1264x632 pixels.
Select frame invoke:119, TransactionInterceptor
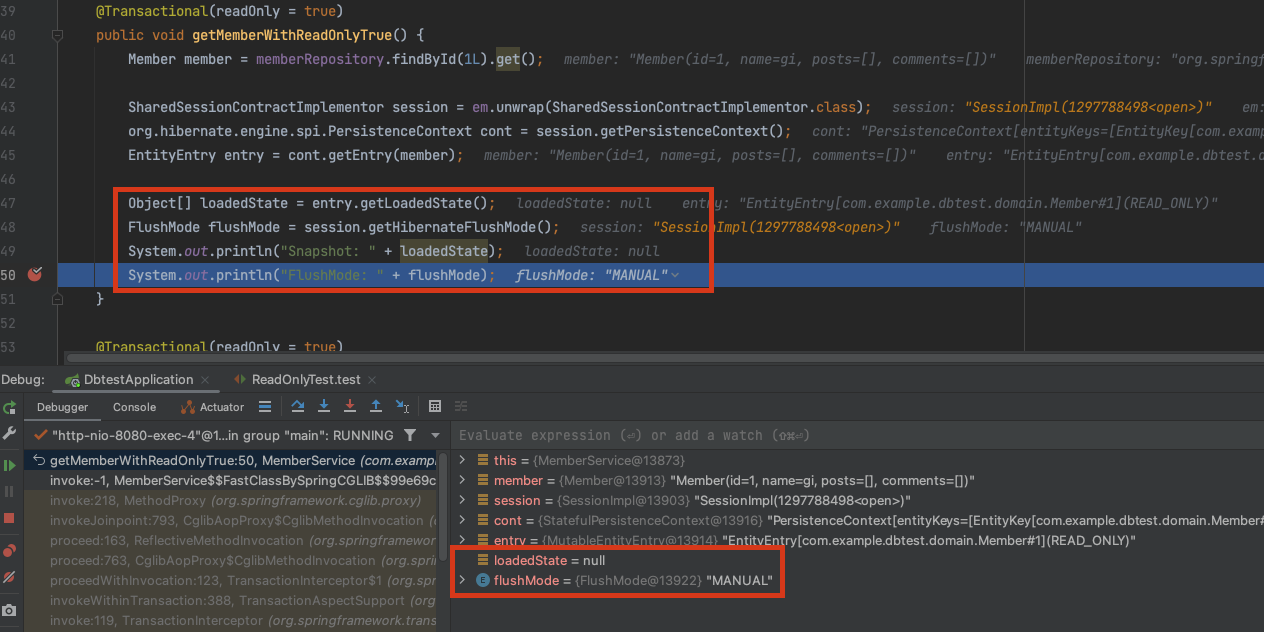pyautogui.click(x=232, y=620)
